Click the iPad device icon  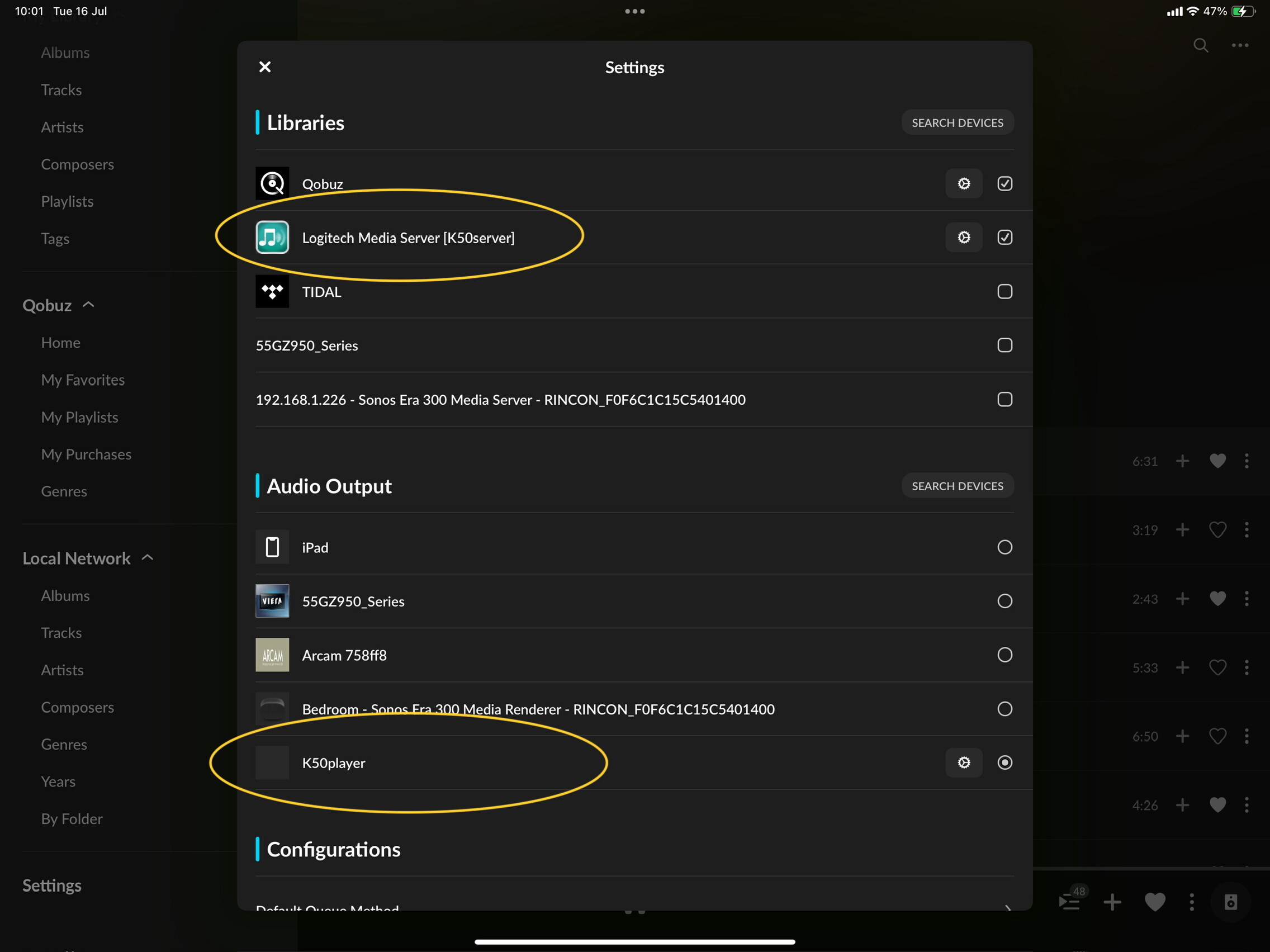tap(272, 547)
